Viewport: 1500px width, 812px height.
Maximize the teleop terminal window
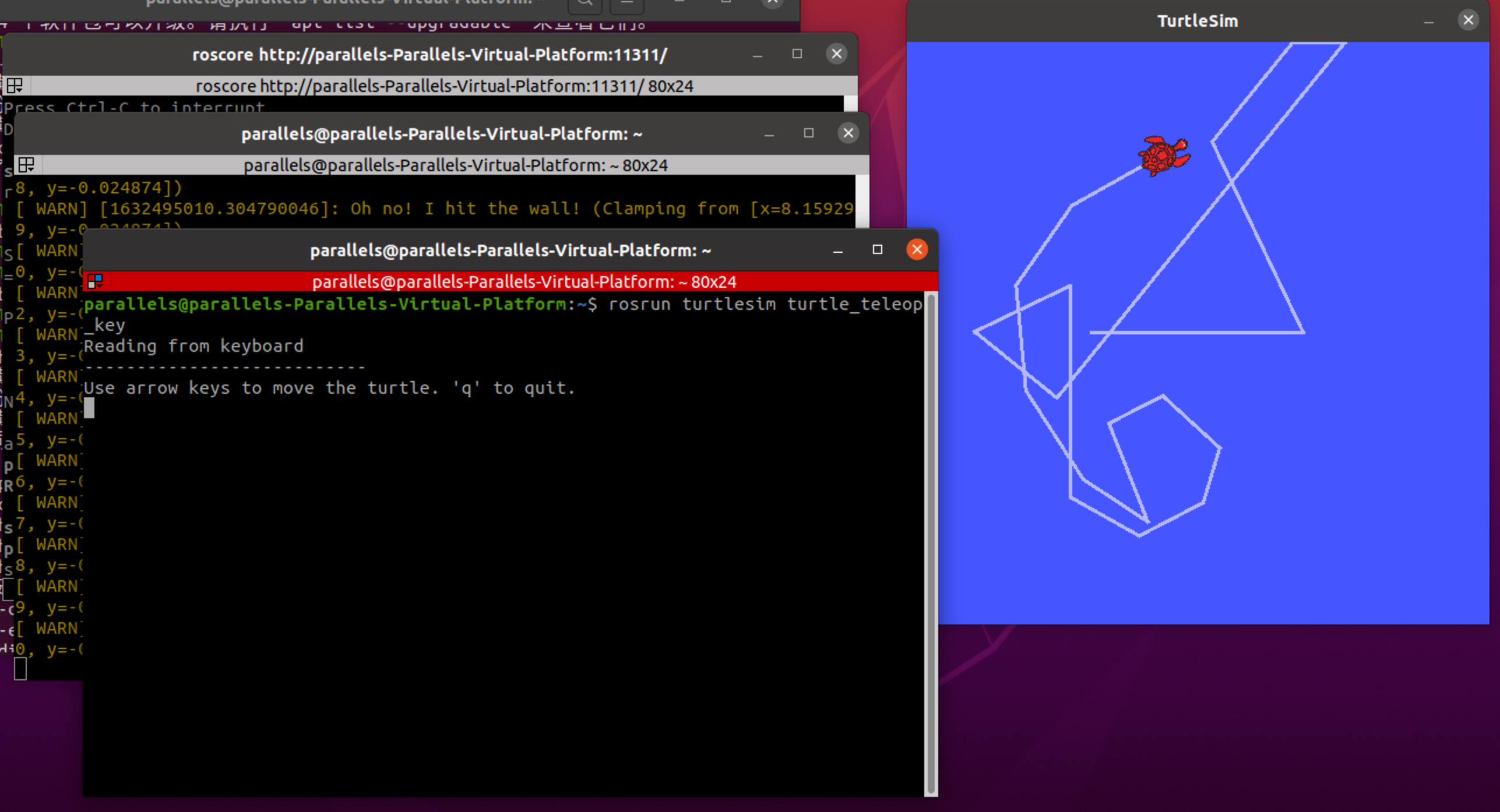(x=877, y=249)
